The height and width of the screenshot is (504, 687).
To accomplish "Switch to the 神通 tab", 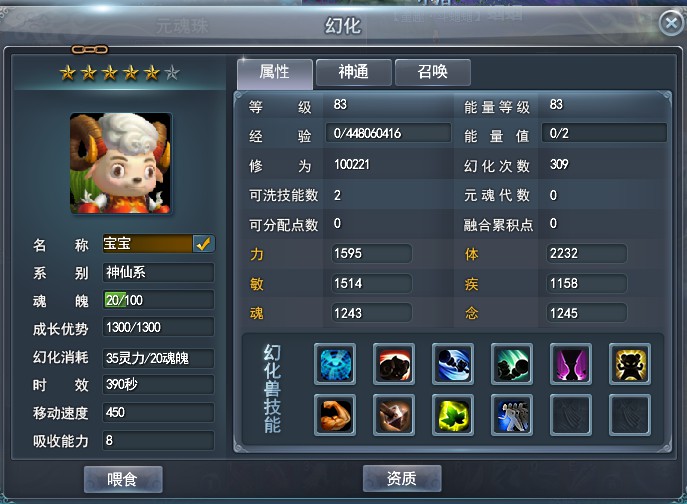I will coord(354,72).
